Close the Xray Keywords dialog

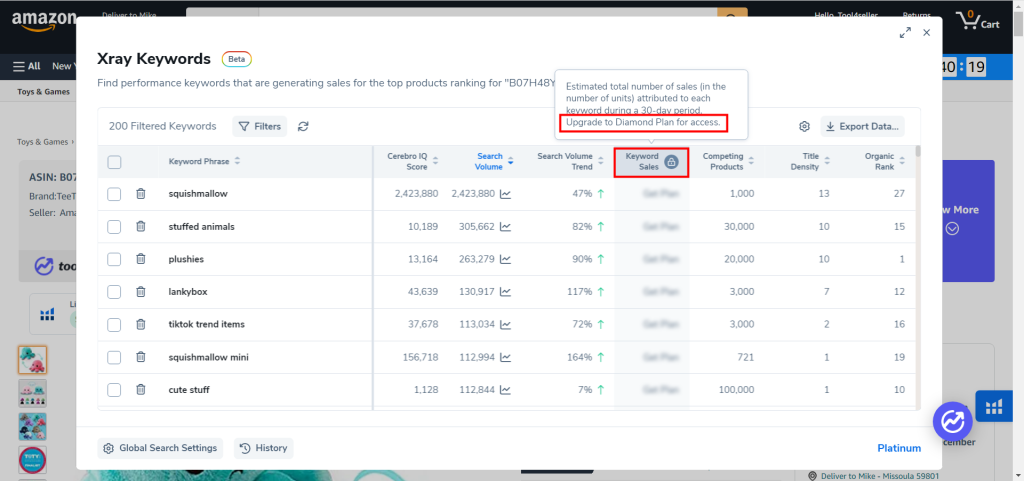(x=927, y=33)
